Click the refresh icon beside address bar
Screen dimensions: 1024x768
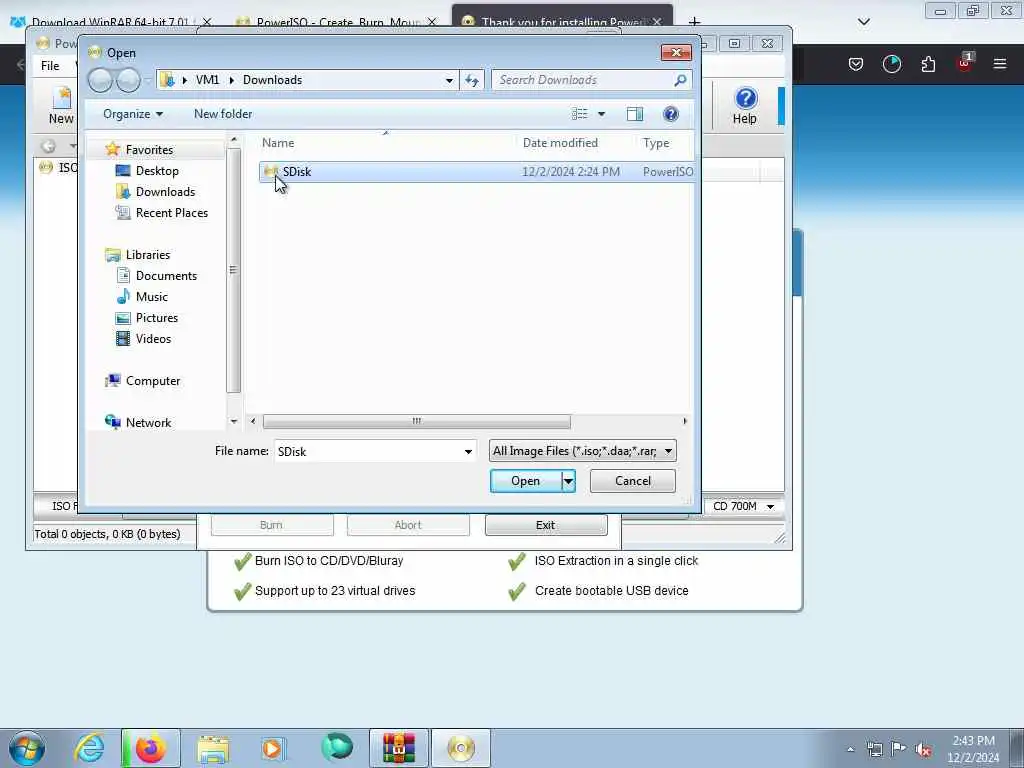click(x=472, y=80)
